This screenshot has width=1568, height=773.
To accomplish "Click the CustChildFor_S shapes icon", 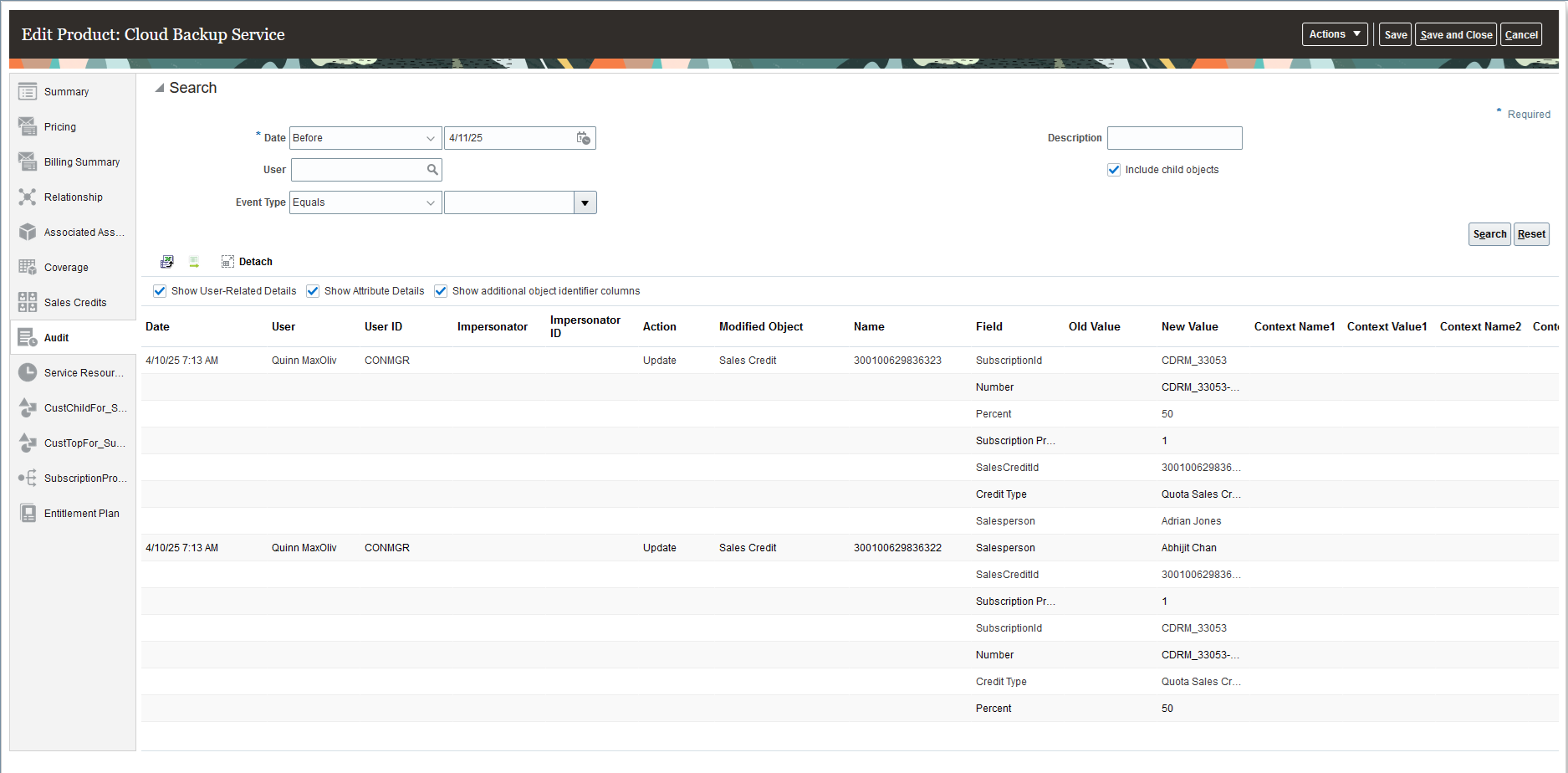I will point(28,407).
